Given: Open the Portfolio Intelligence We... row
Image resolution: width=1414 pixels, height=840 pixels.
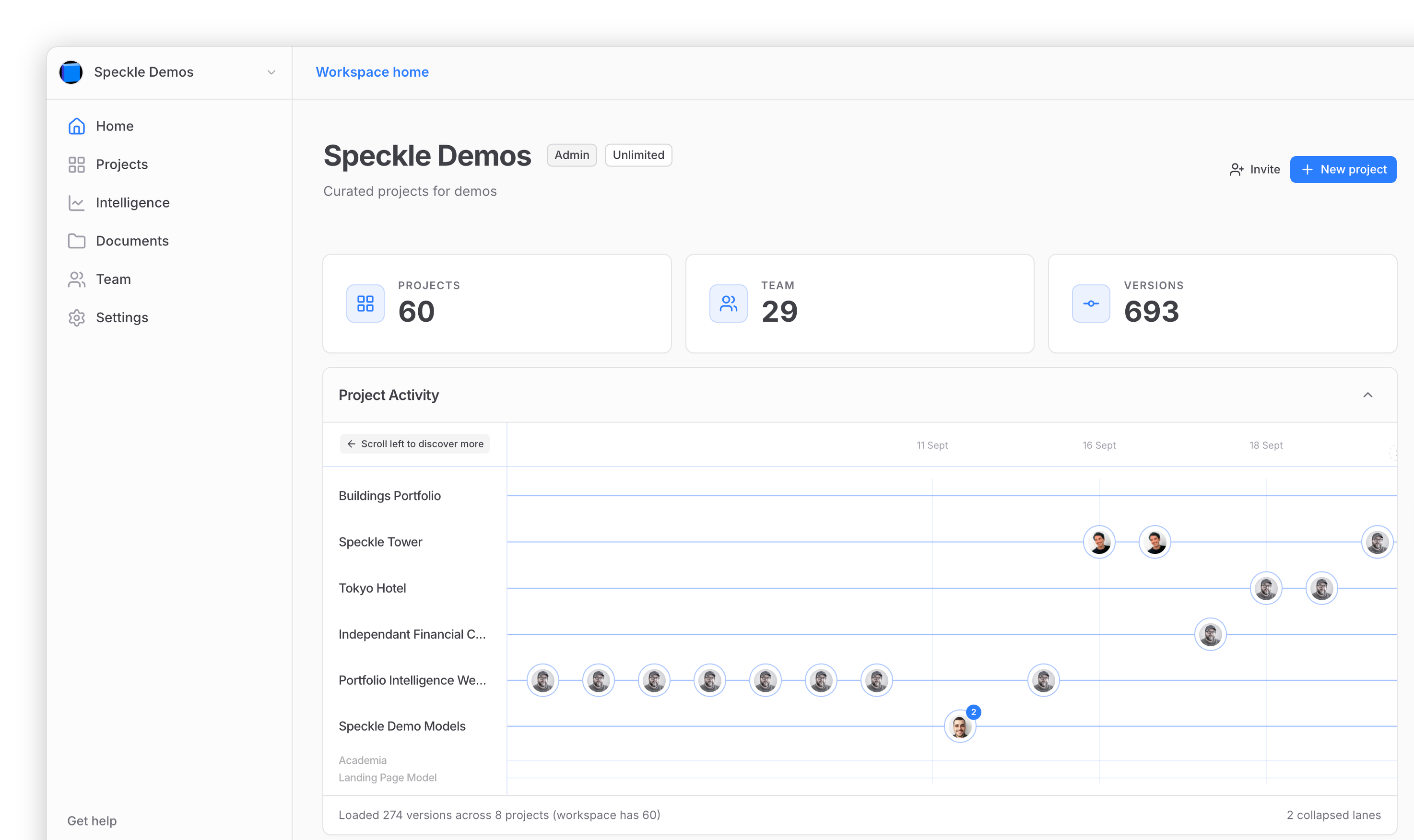Looking at the screenshot, I should (x=412, y=680).
